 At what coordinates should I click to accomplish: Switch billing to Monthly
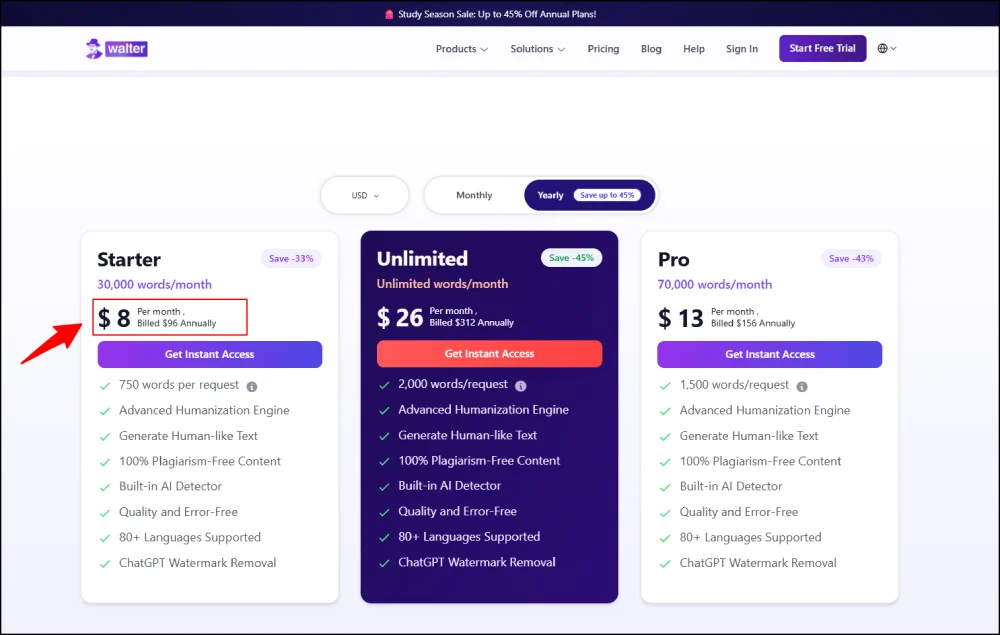click(473, 195)
